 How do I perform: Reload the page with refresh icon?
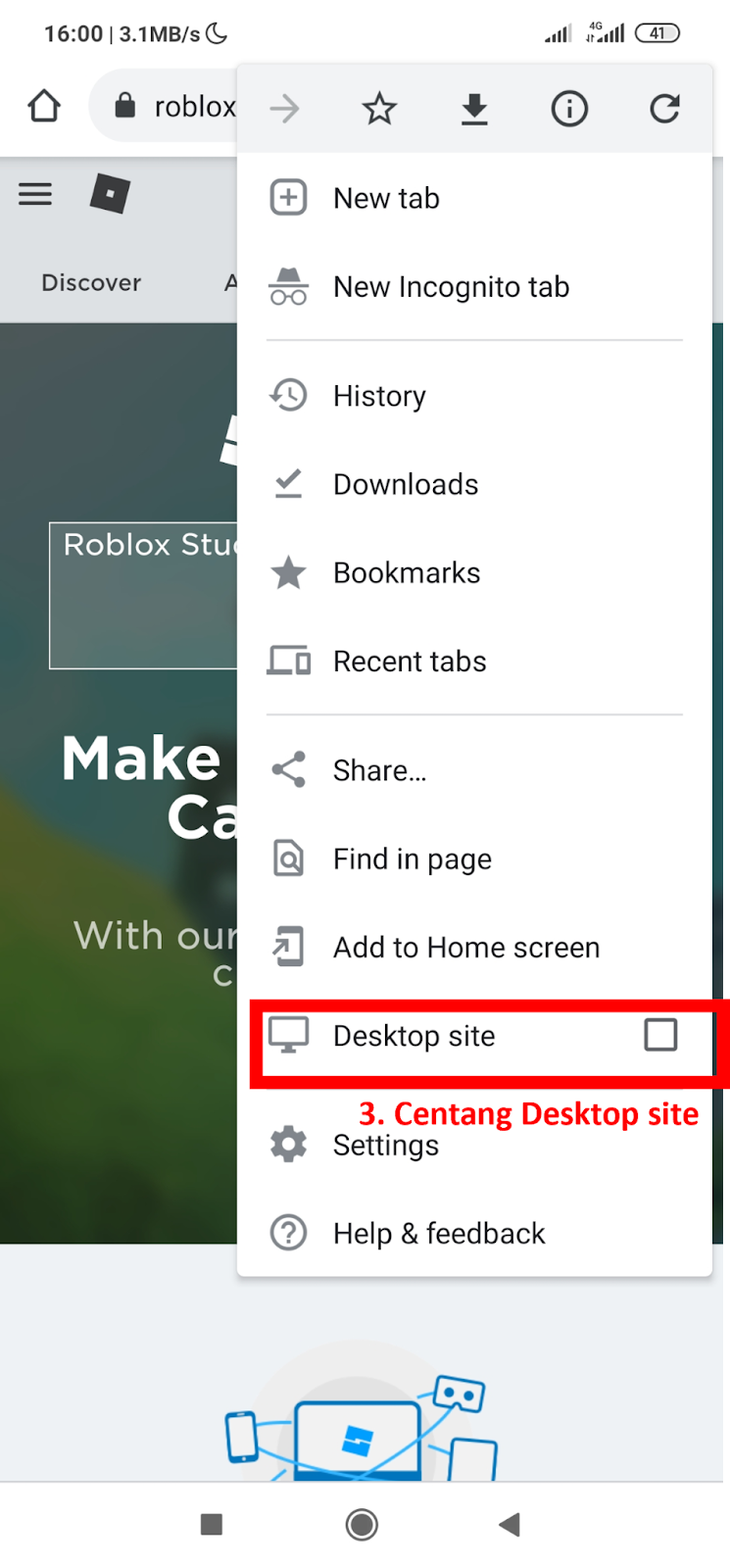pos(664,109)
